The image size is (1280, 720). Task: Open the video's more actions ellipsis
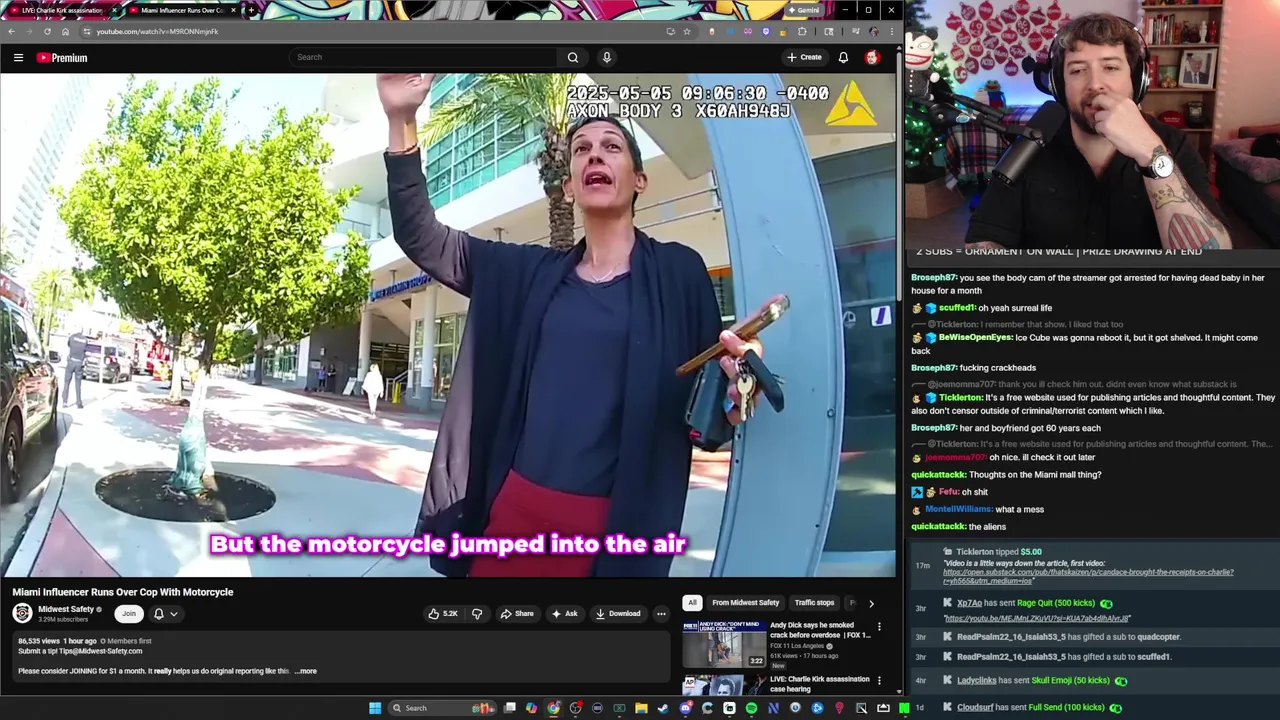point(661,614)
